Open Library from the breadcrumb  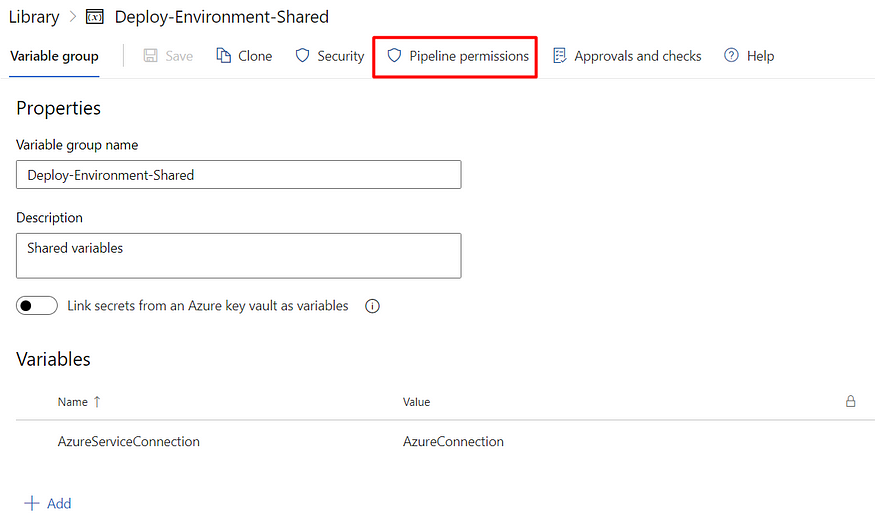coord(34,17)
